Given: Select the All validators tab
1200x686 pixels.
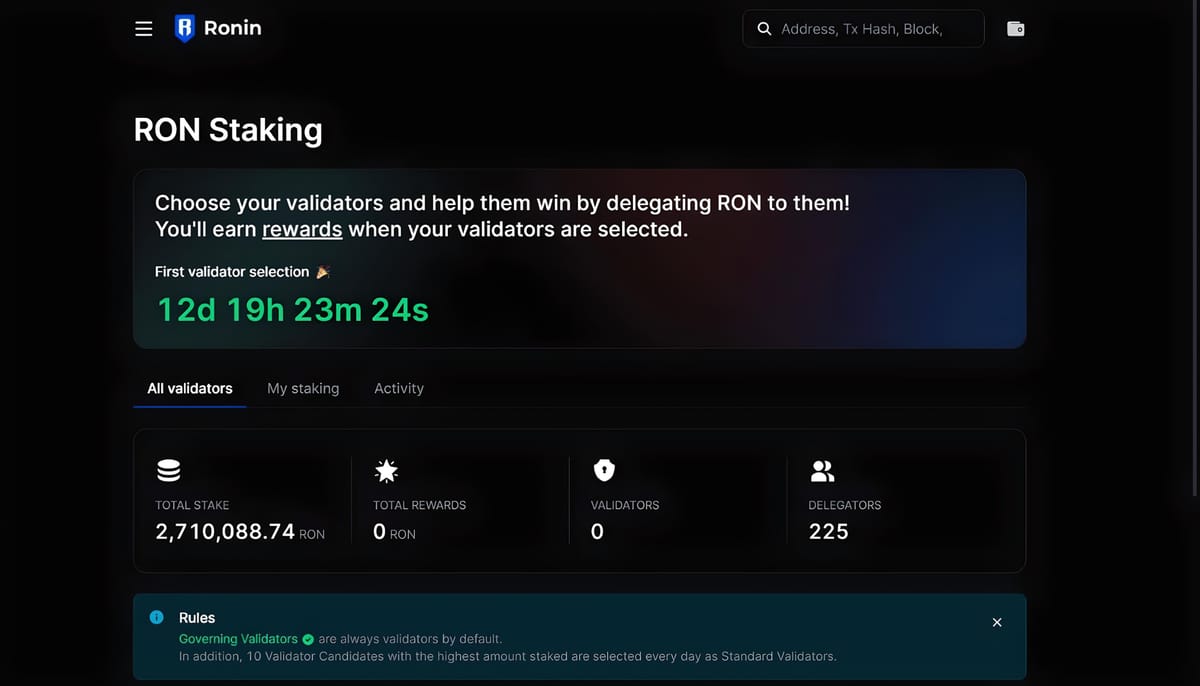Looking at the screenshot, I should [189, 388].
